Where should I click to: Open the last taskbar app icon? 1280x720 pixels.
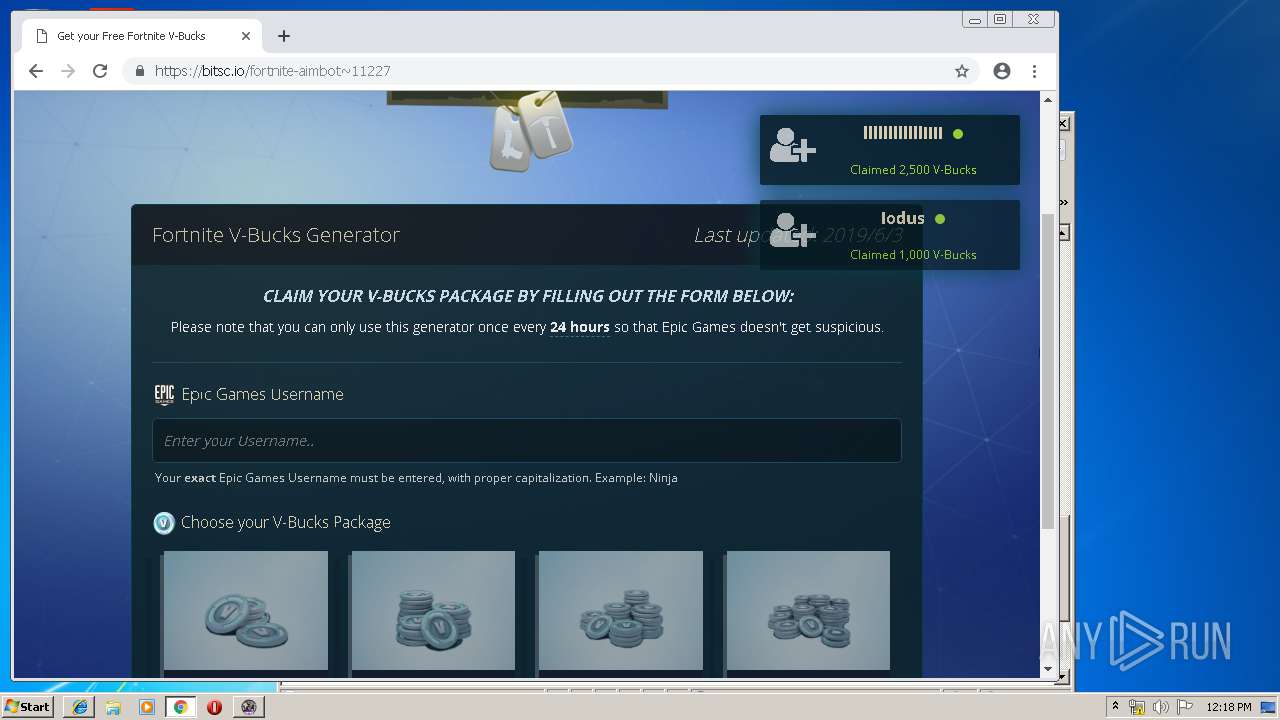[x=248, y=706]
